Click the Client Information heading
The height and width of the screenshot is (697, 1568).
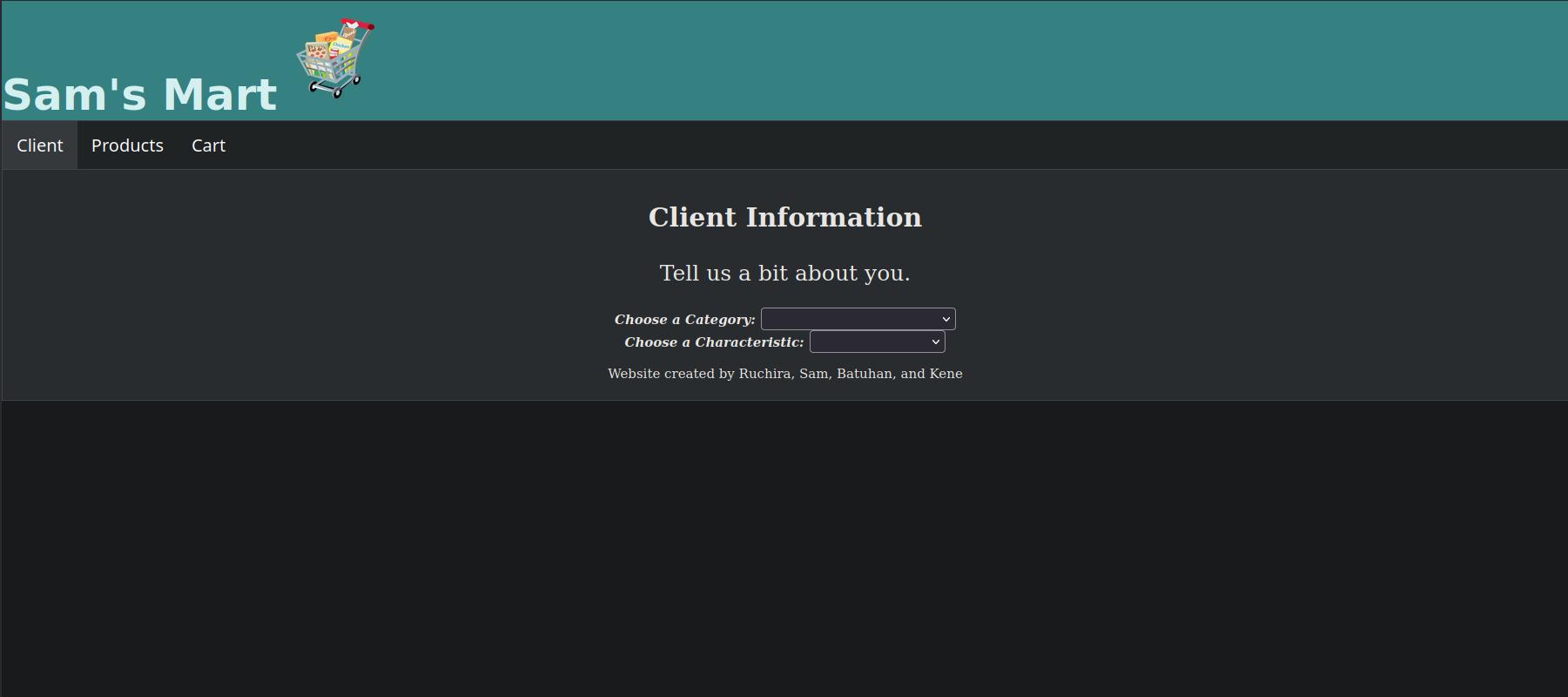[x=784, y=217]
